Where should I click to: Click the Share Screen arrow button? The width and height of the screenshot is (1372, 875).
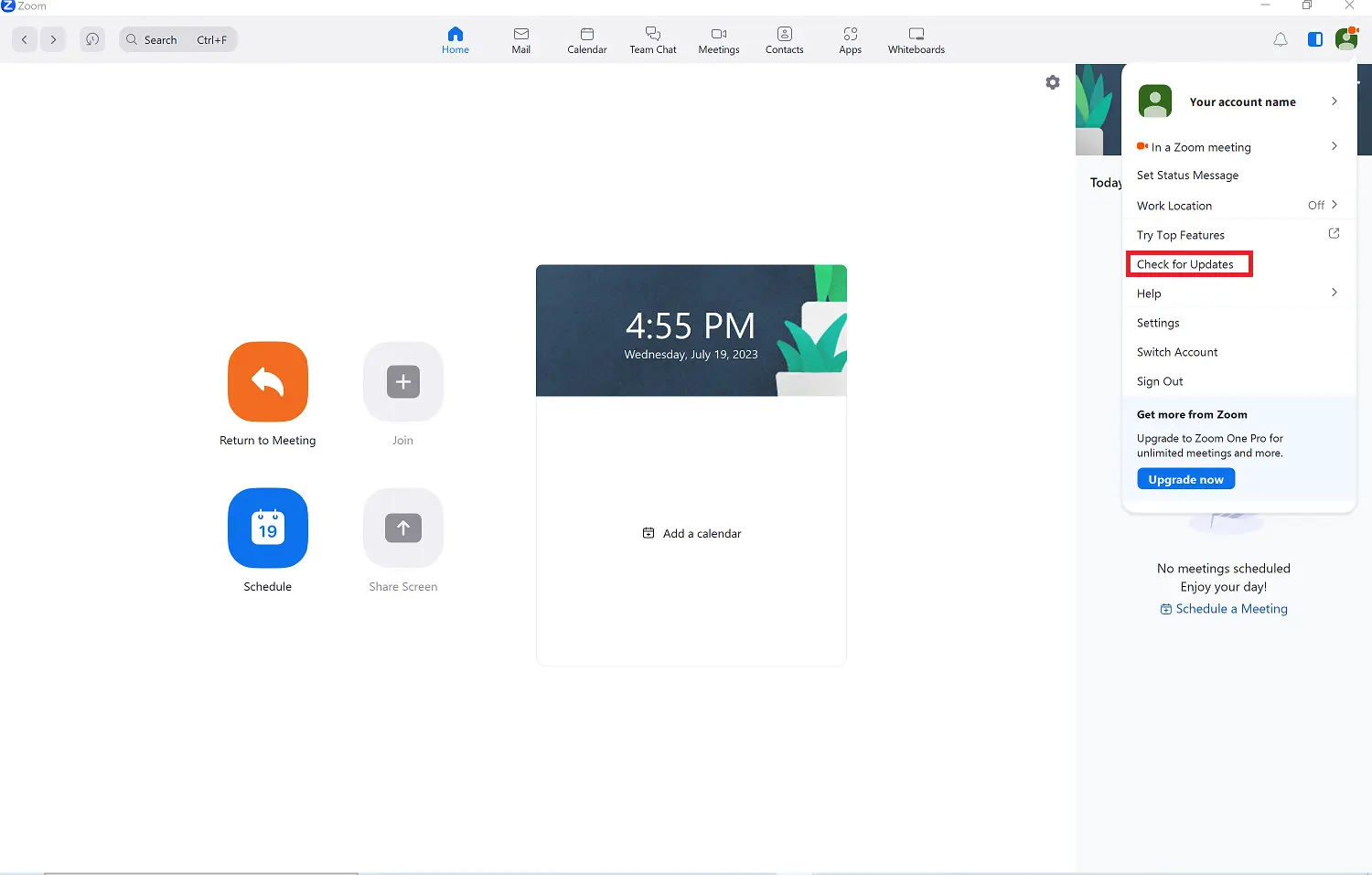pos(403,528)
